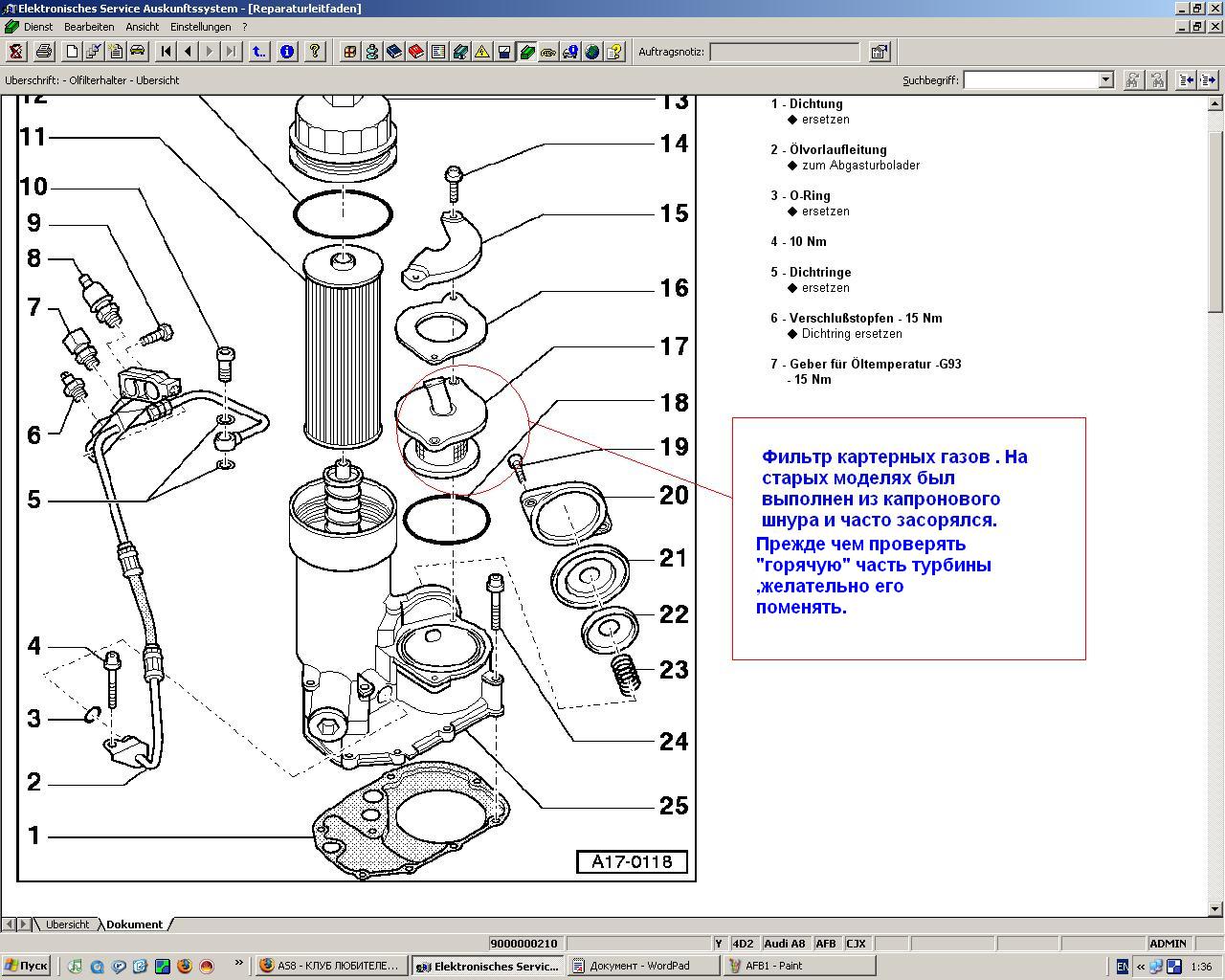Toggle the highlighted green book toolbar button
Viewport: 1225px width, 980px height.
tap(526, 52)
